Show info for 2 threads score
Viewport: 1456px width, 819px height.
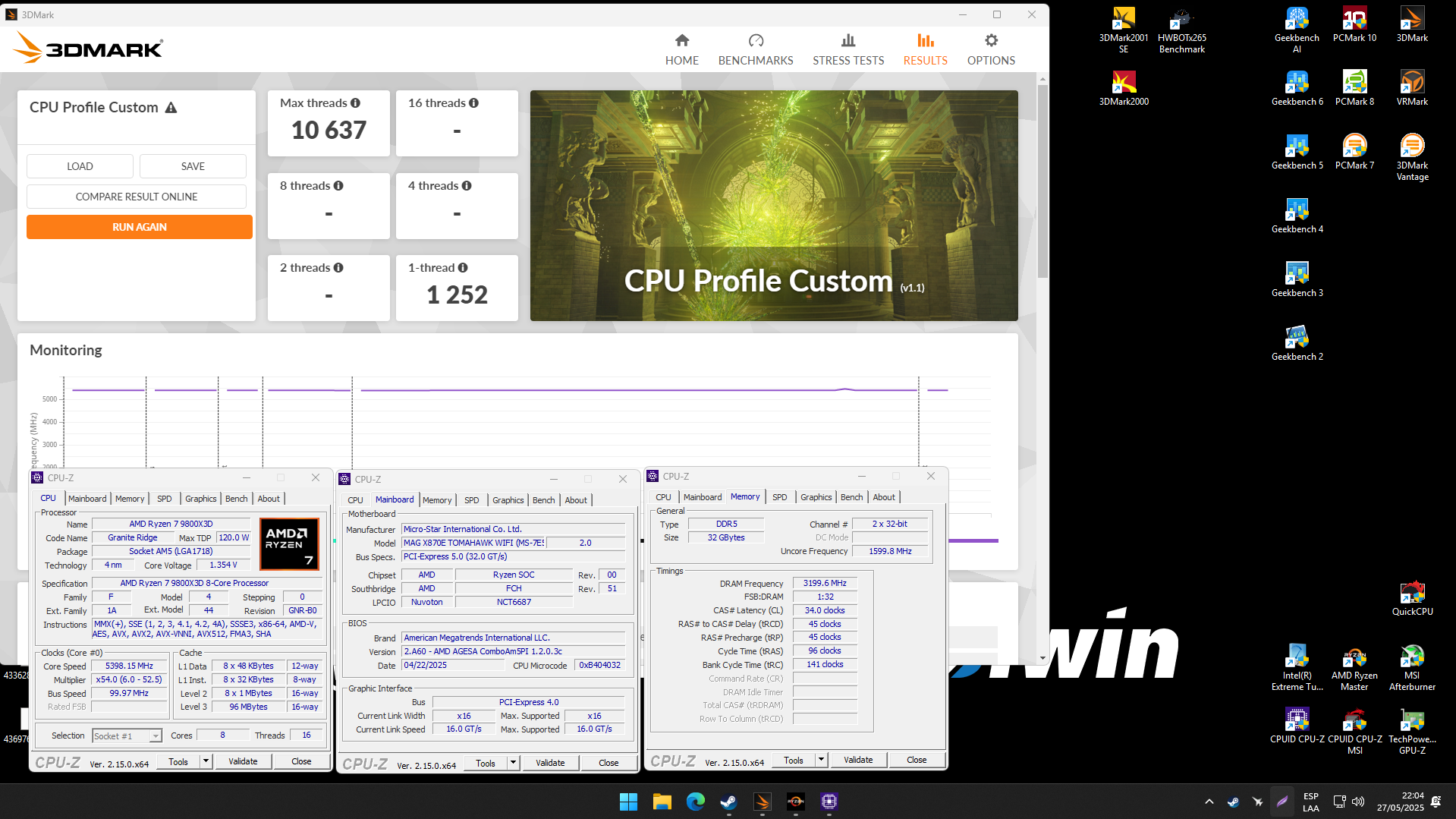(338, 268)
